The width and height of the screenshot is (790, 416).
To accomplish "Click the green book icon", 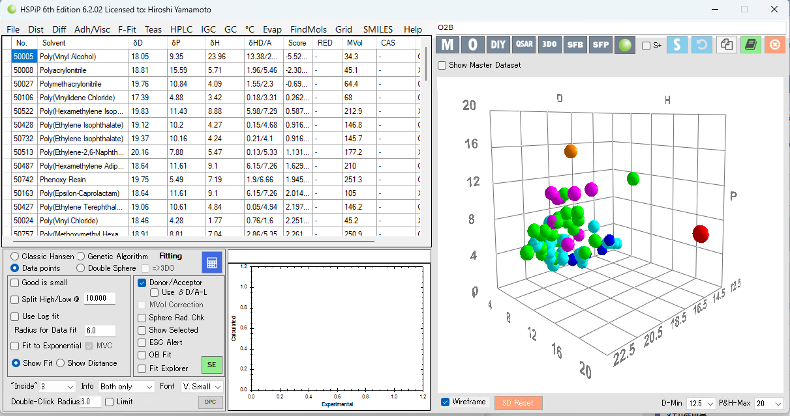I will pos(750,45).
